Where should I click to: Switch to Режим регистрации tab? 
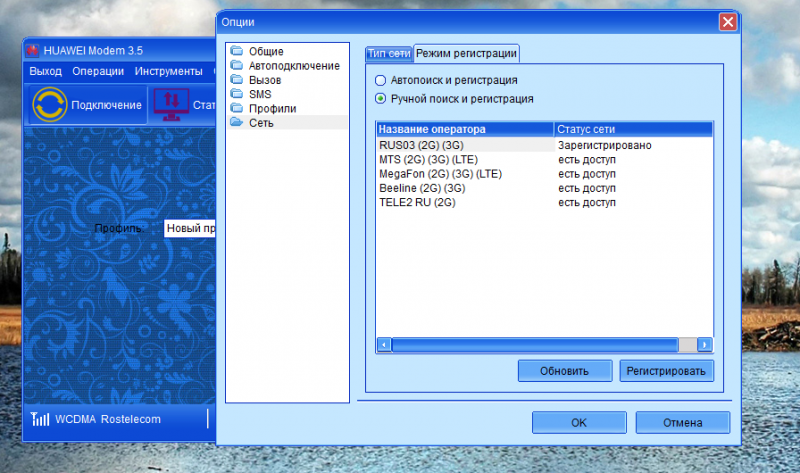pos(466,53)
